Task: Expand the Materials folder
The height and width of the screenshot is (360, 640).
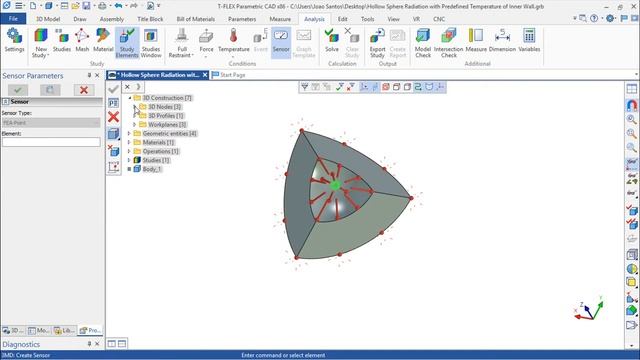Action: point(129,142)
